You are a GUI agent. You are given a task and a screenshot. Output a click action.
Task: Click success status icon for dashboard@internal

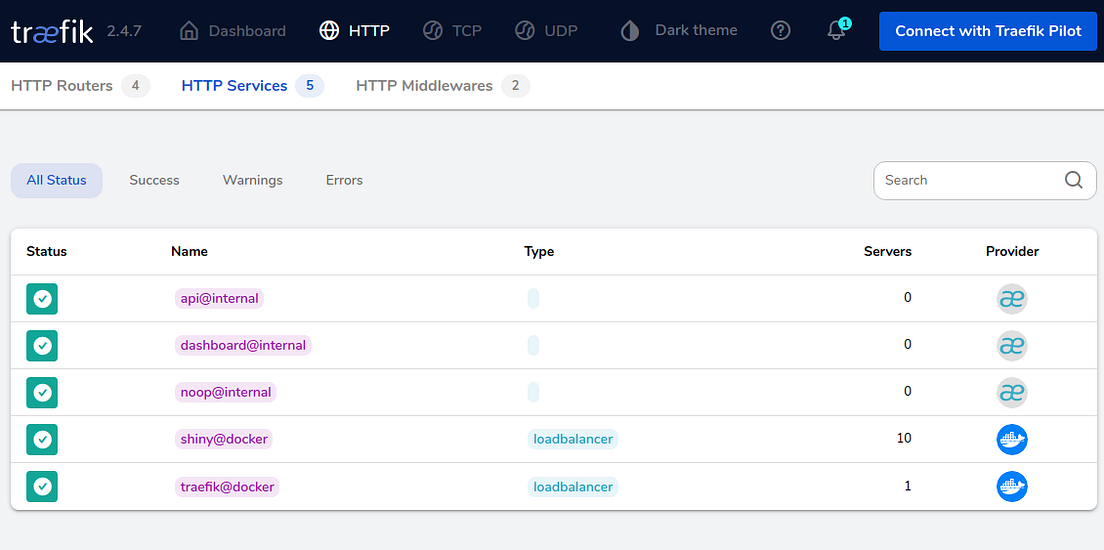pos(42,346)
